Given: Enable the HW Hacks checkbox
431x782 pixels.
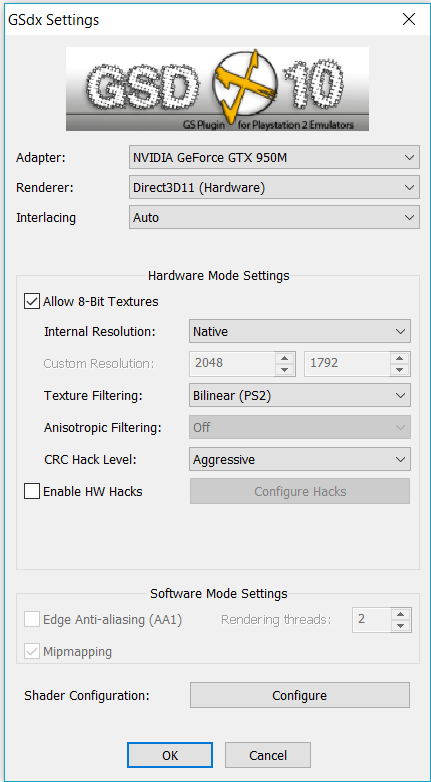Looking at the screenshot, I should click(32, 492).
